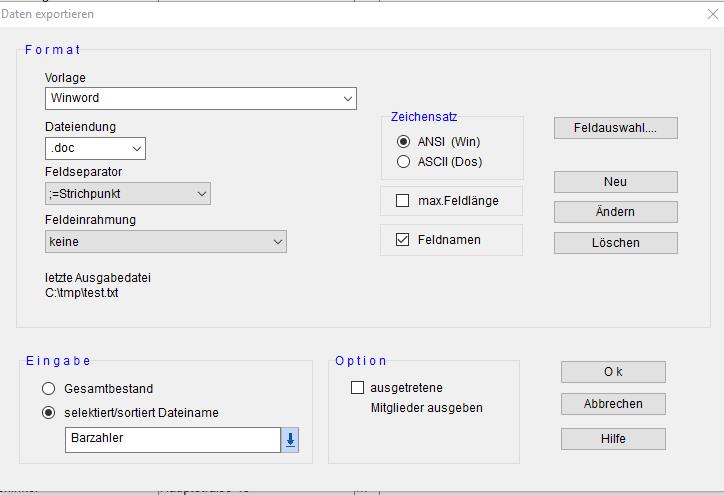Confirm export with the Ok button

tap(613, 372)
